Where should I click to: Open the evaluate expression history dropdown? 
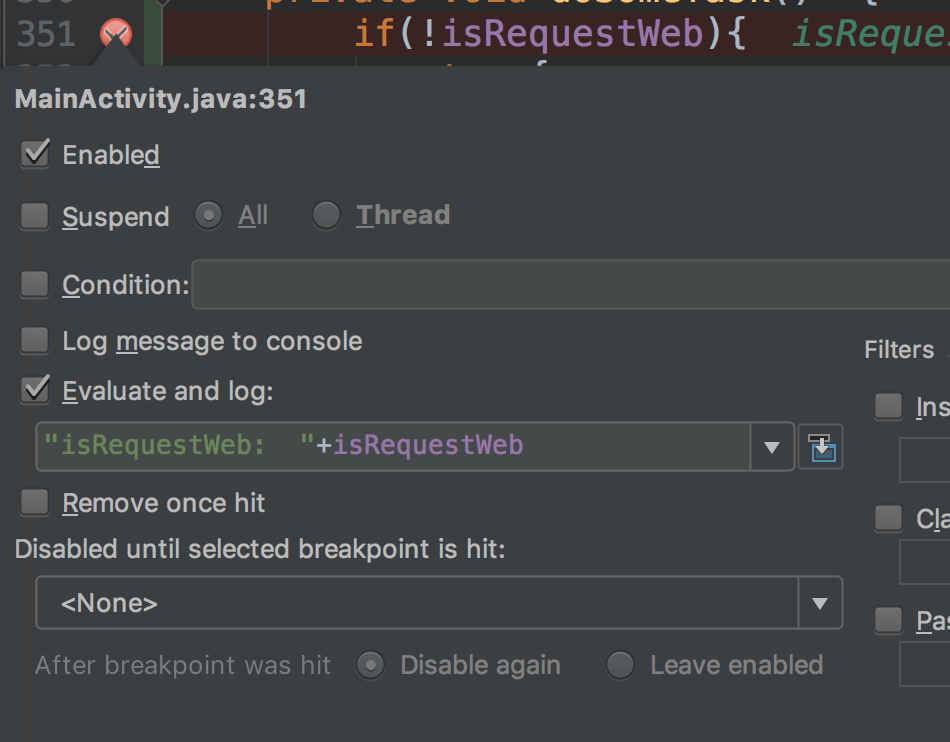click(x=771, y=447)
